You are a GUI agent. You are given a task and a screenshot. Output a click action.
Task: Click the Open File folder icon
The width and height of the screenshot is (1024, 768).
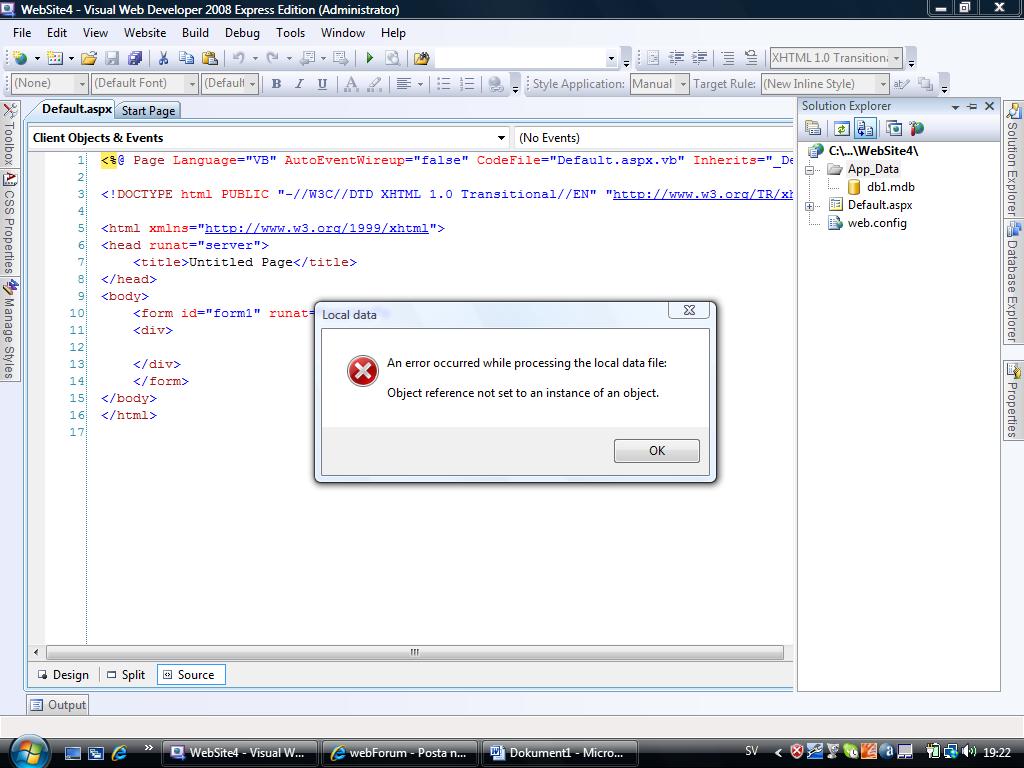pyautogui.click(x=89, y=58)
